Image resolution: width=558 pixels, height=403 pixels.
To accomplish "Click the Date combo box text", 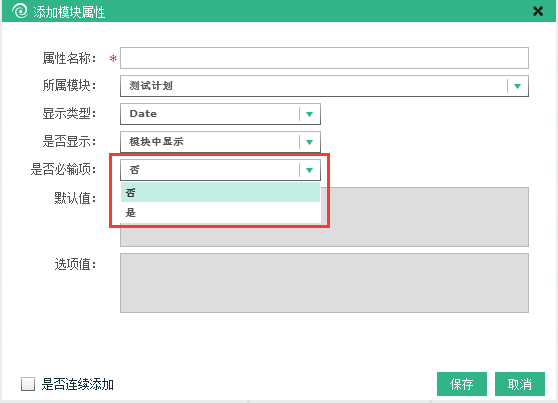I will 143,114.
